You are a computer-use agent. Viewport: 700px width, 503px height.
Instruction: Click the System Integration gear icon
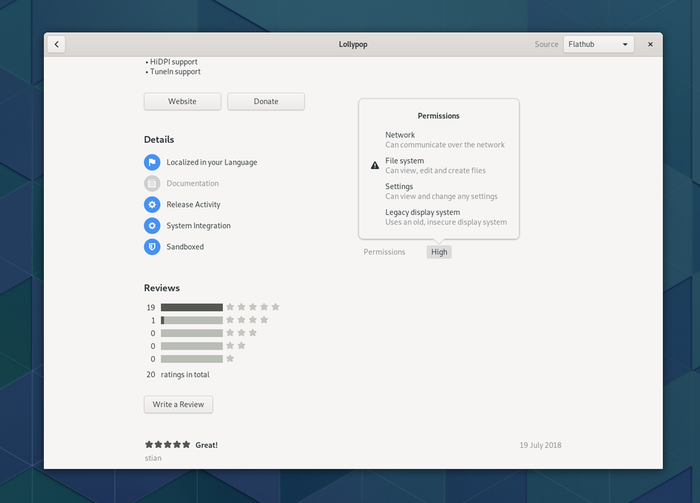[x=152, y=225]
